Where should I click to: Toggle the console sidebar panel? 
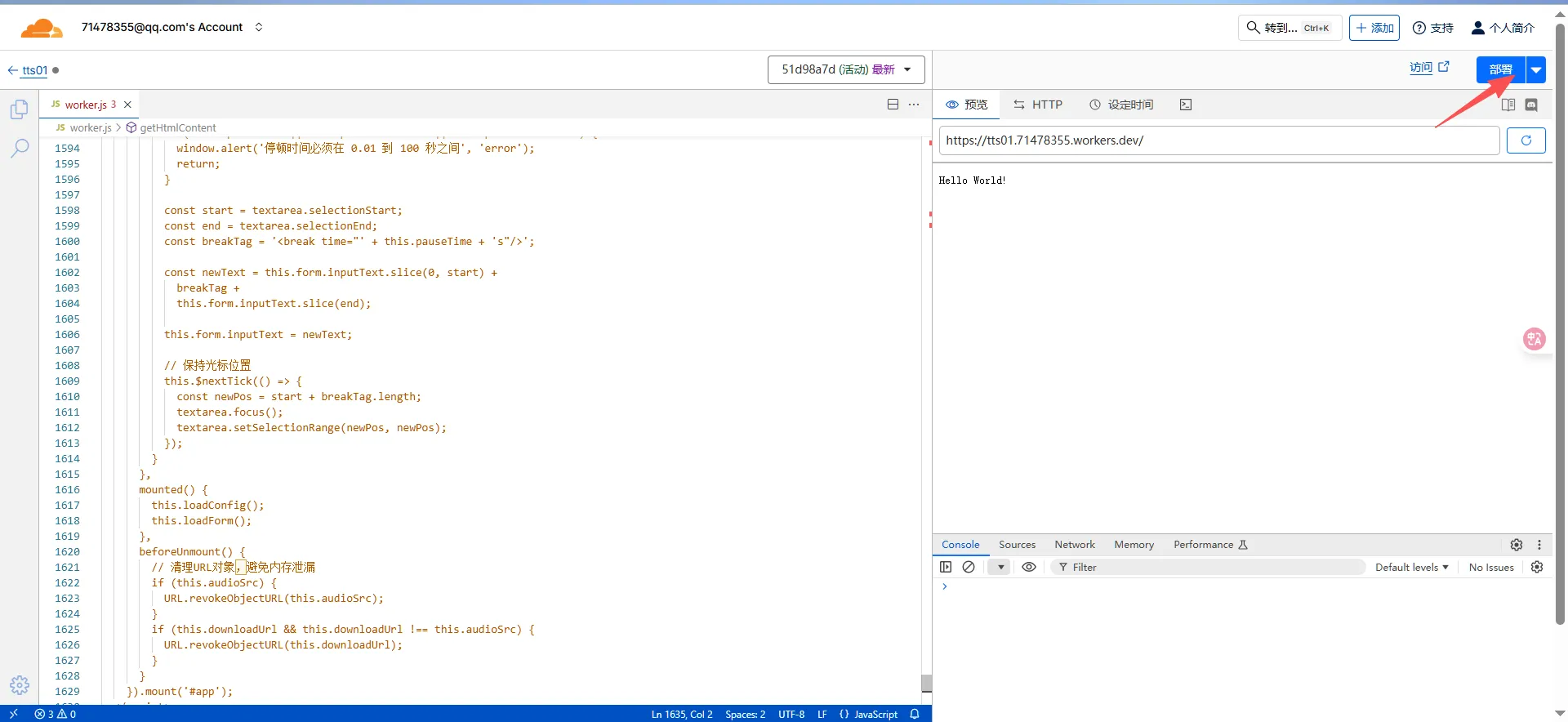[x=946, y=567]
